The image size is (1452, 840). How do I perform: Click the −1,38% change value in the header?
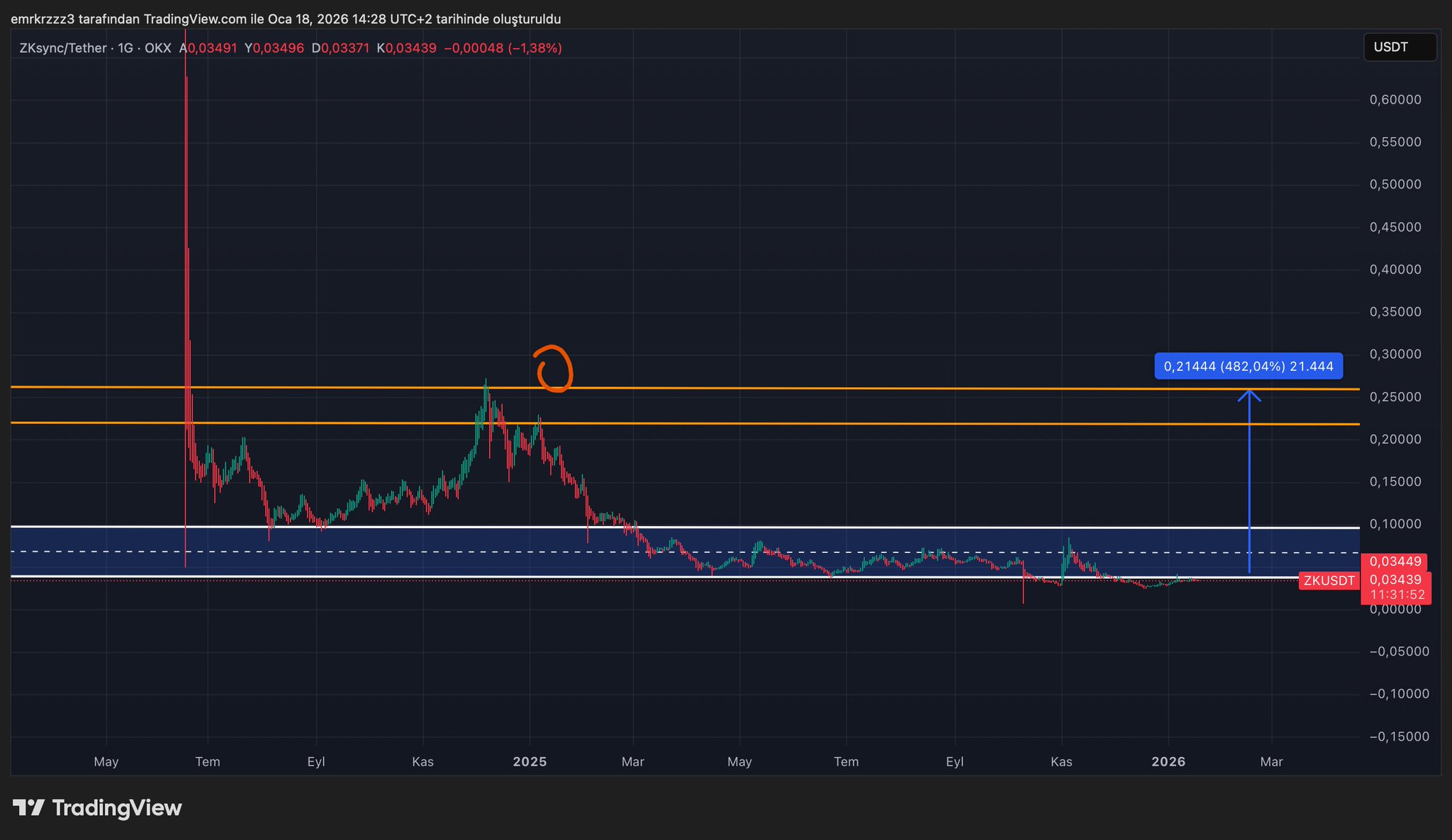536,48
